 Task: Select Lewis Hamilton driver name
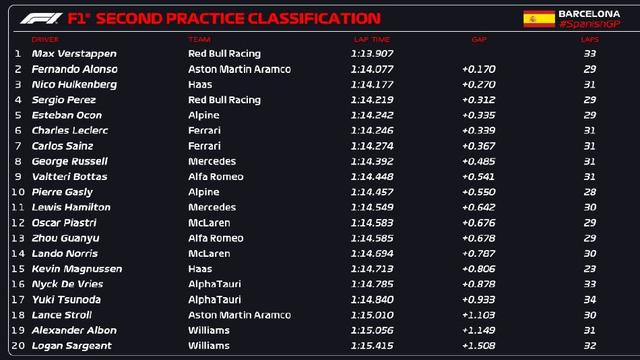pyautogui.click(x=71, y=207)
